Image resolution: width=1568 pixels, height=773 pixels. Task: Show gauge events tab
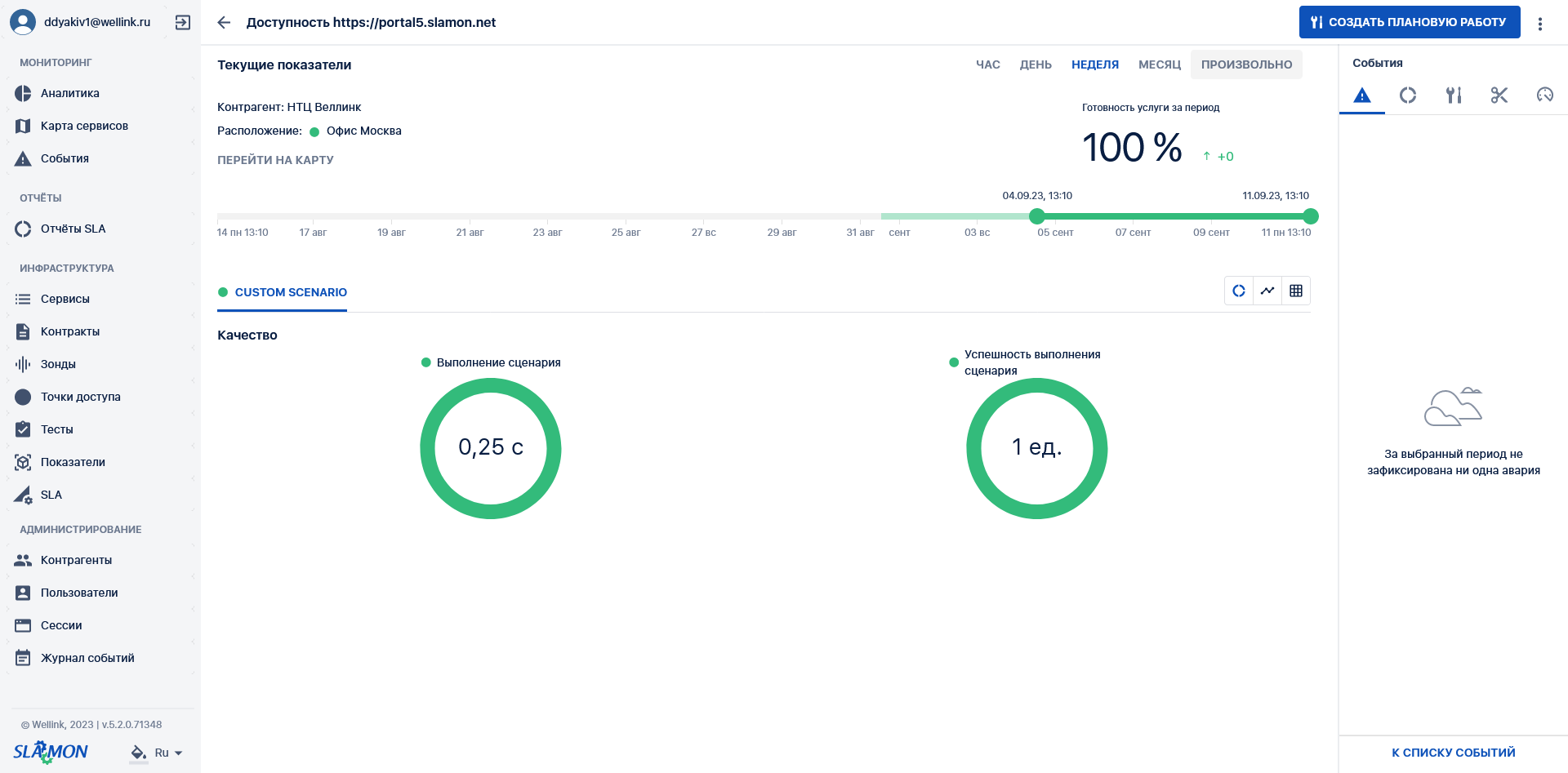point(1545,96)
